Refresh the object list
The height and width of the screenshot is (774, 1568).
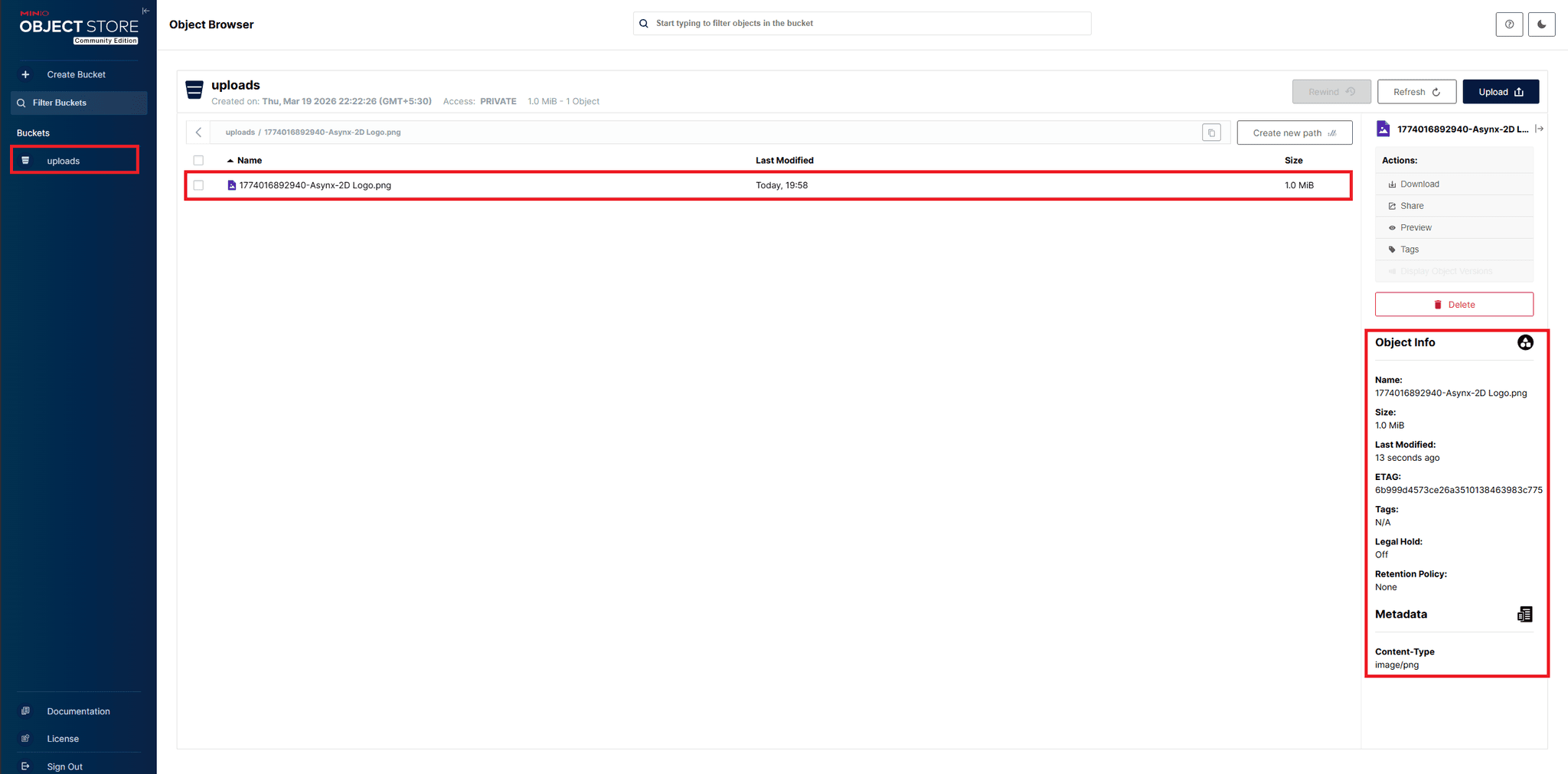1416,92
